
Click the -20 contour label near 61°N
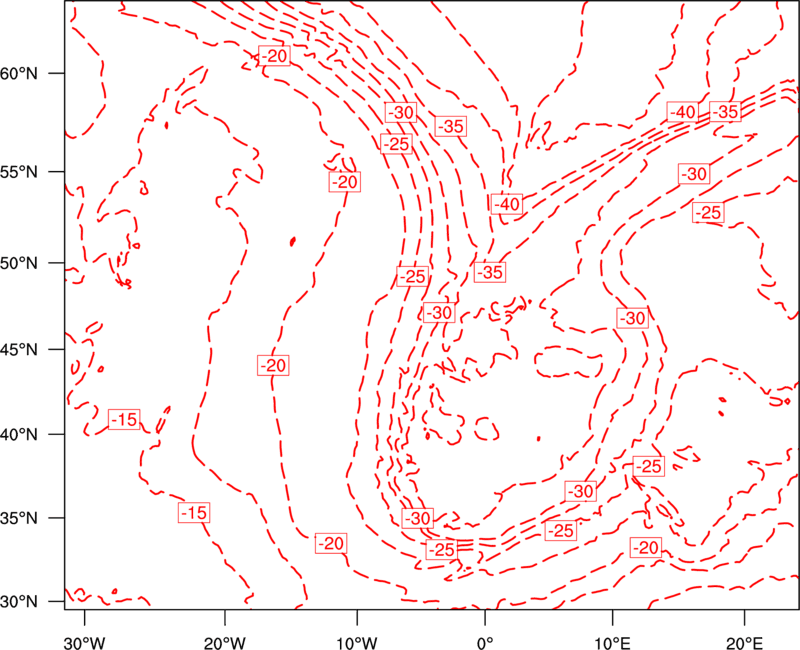(274, 56)
